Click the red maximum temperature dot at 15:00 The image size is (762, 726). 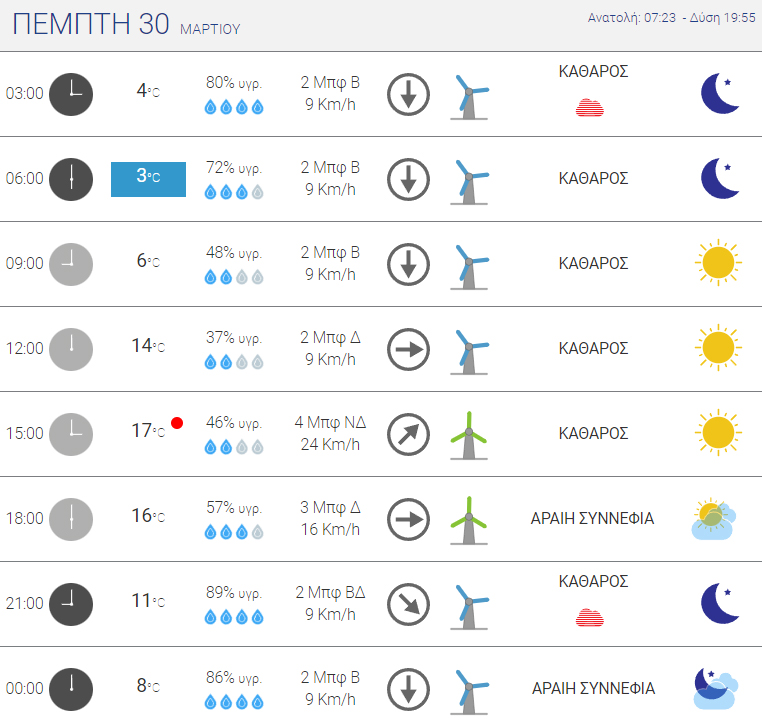point(177,423)
